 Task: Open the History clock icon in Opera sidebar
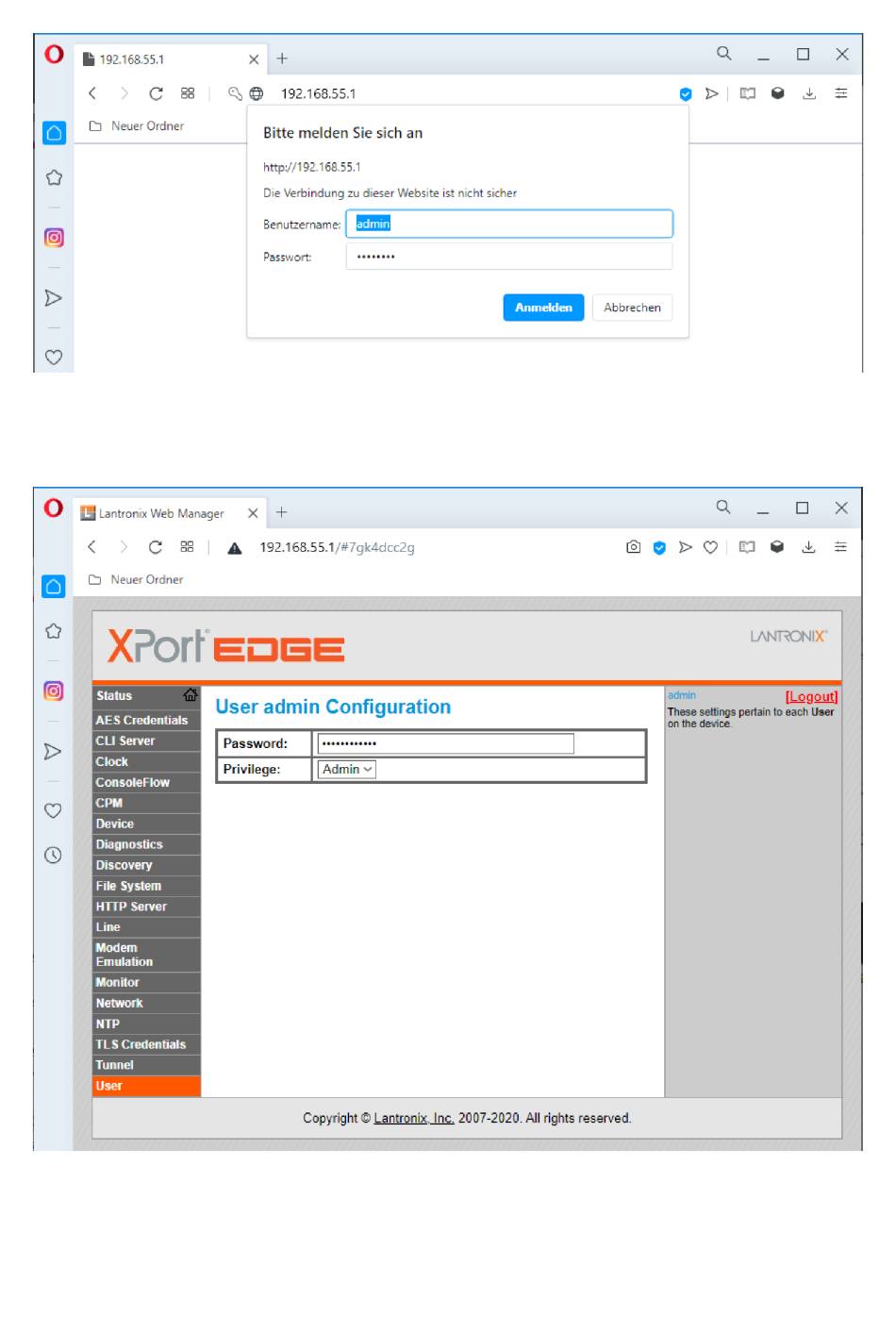54,856
